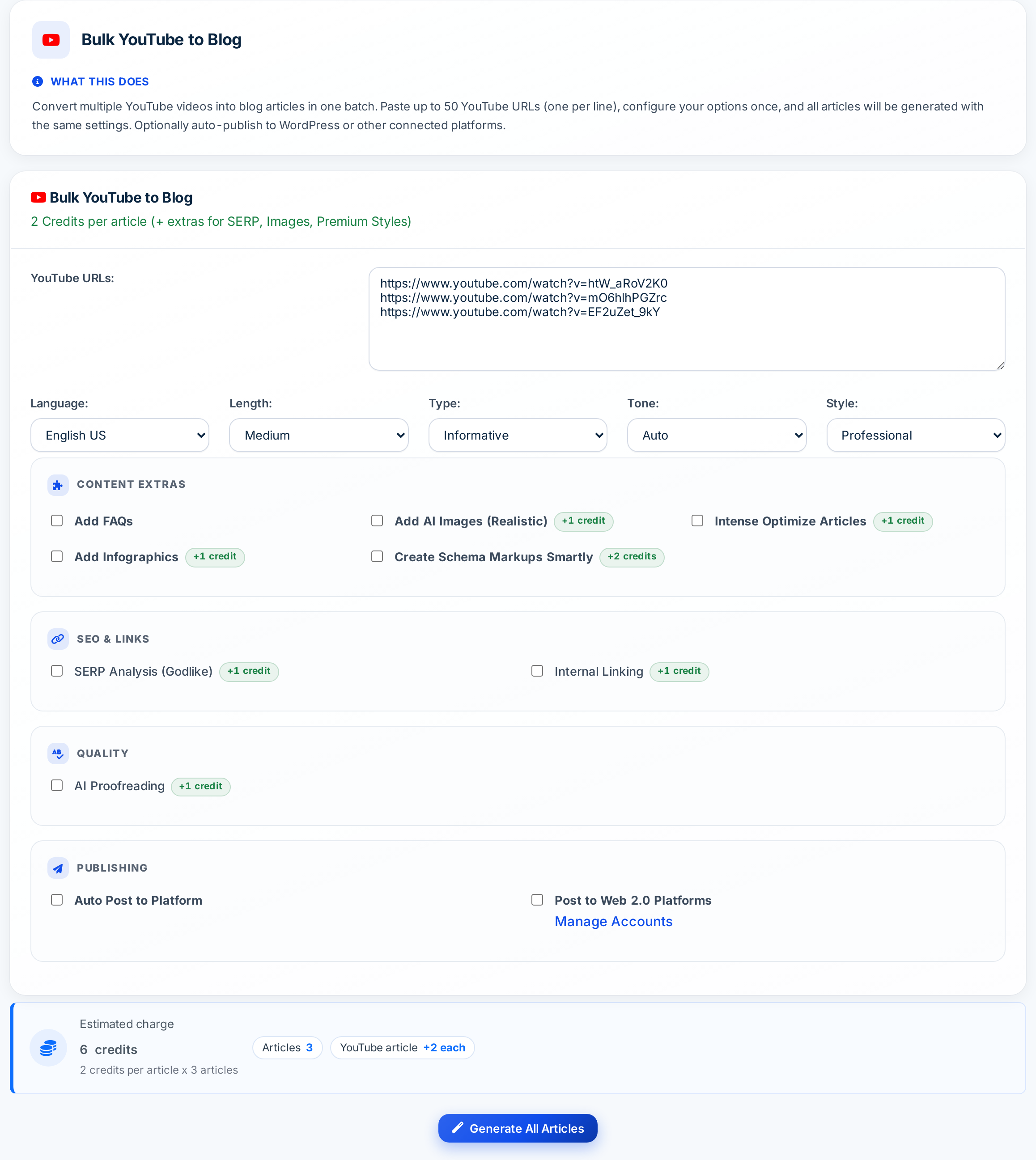Open the Length dropdown set to Medium
The height and width of the screenshot is (1160, 1036).
319,435
